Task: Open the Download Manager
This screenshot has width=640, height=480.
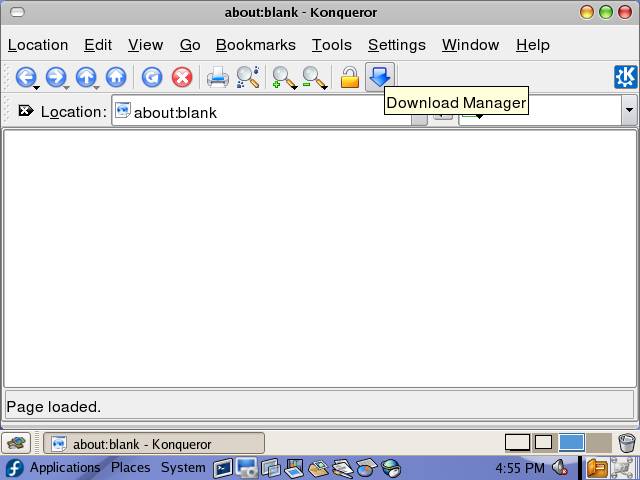Action: pos(379,77)
